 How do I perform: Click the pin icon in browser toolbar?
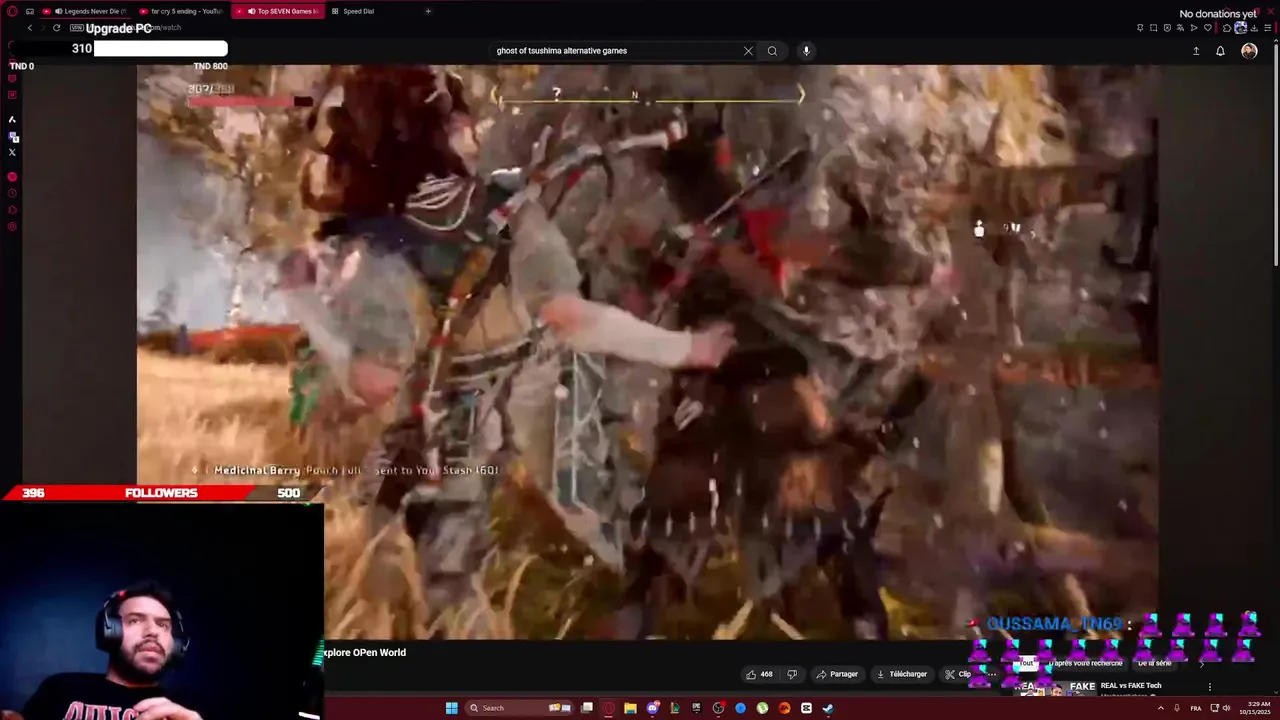(x=1140, y=28)
